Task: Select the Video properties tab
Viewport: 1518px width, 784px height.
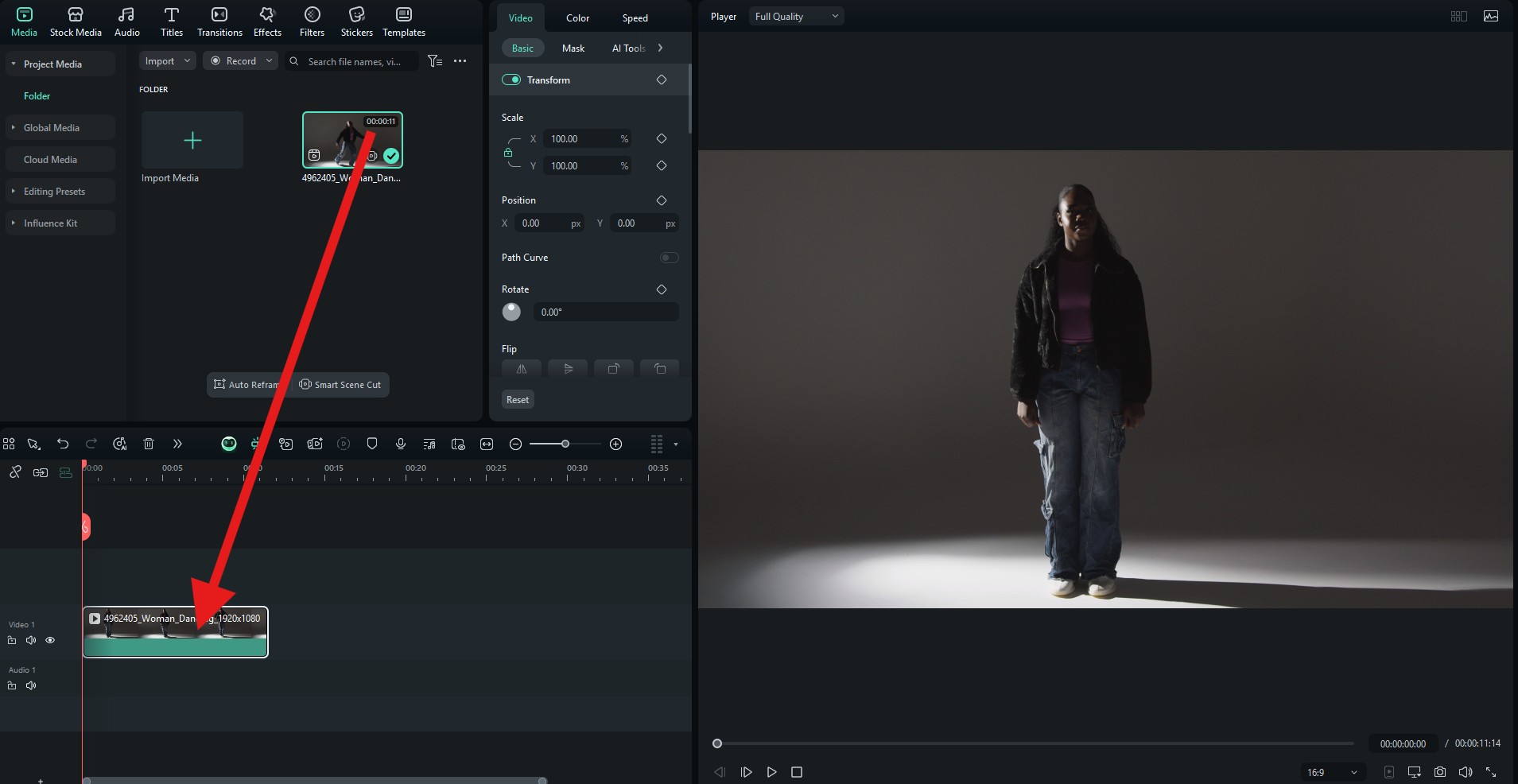Action: 521,17
